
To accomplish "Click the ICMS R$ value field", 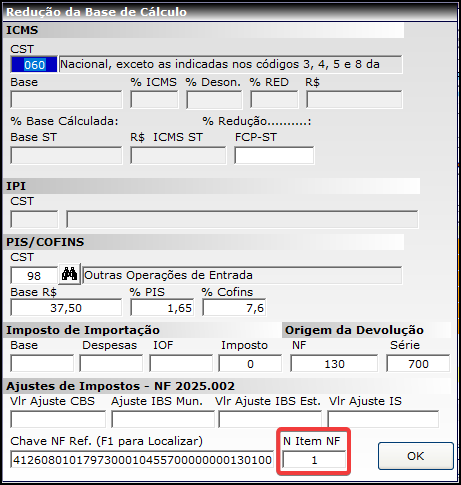I will tap(354, 100).
